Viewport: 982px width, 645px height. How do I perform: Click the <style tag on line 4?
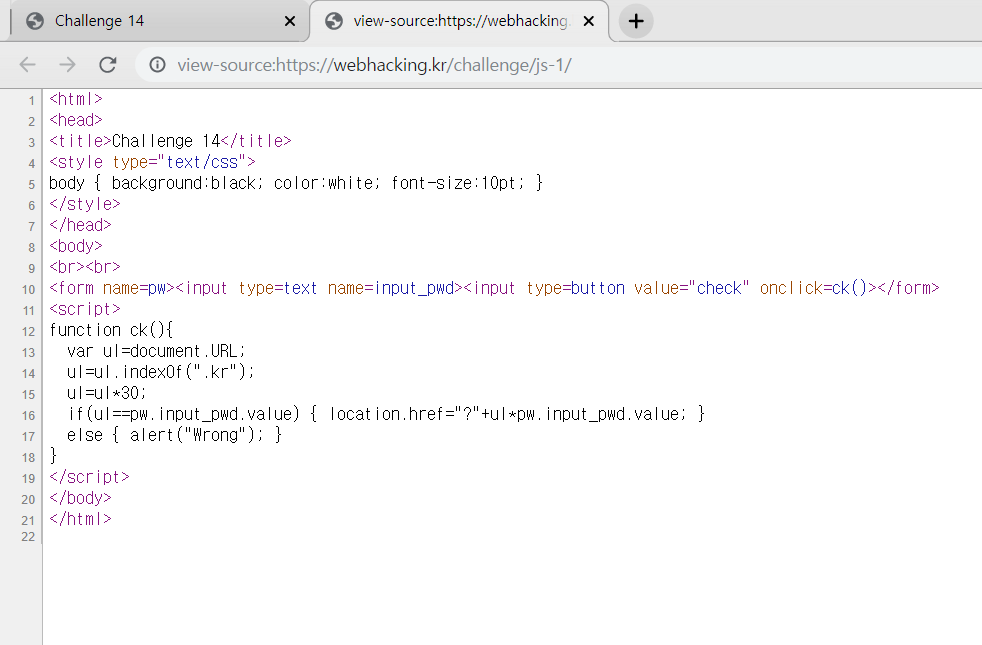tap(76, 162)
